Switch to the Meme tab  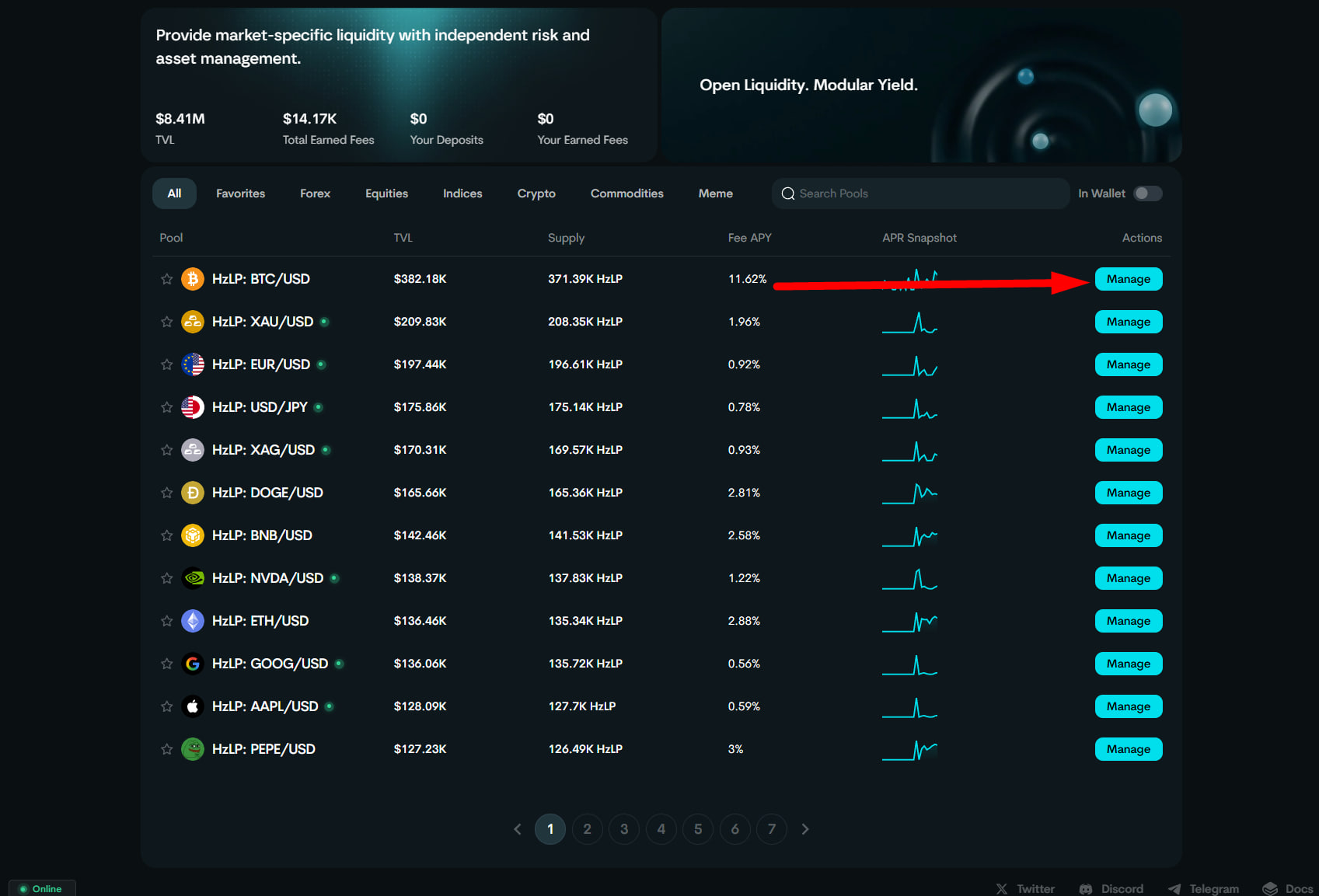(715, 193)
